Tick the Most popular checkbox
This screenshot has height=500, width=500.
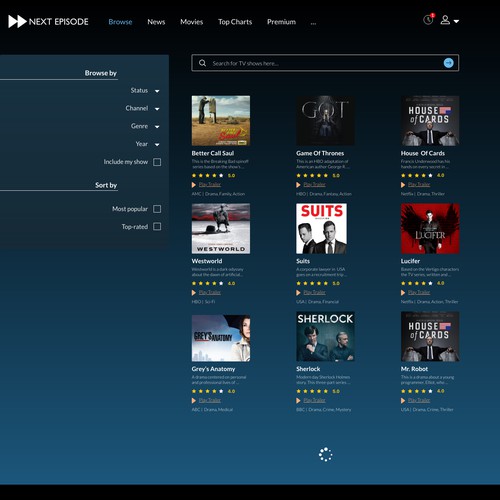click(x=157, y=209)
